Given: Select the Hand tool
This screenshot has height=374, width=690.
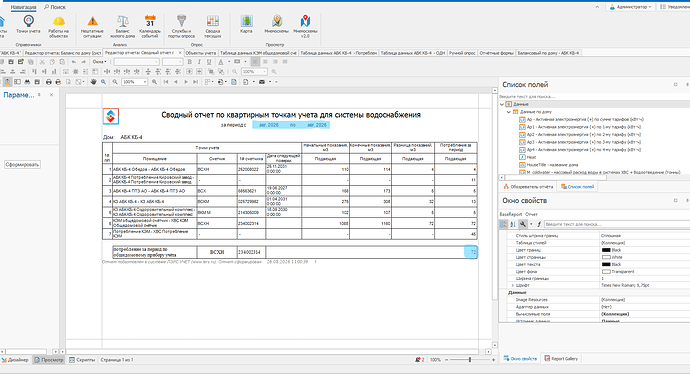Looking at the screenshot, I should click(x=93, y=82).
